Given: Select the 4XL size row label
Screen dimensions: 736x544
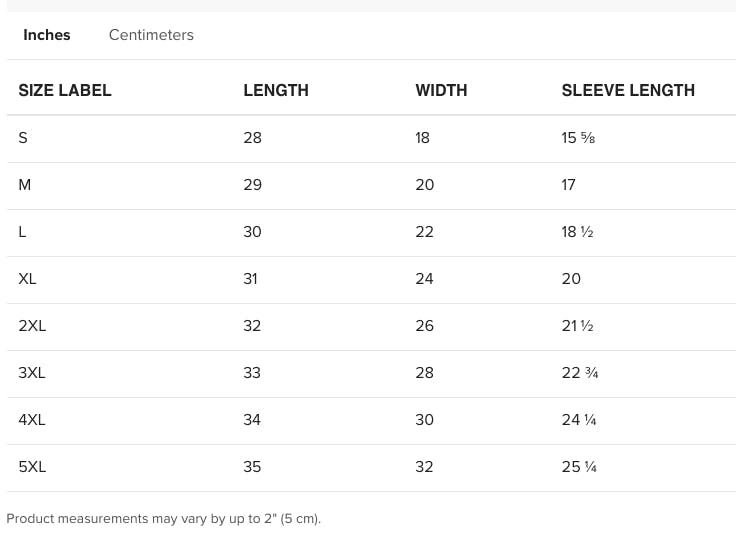Looking at the screenshot, I should (32, 420).
